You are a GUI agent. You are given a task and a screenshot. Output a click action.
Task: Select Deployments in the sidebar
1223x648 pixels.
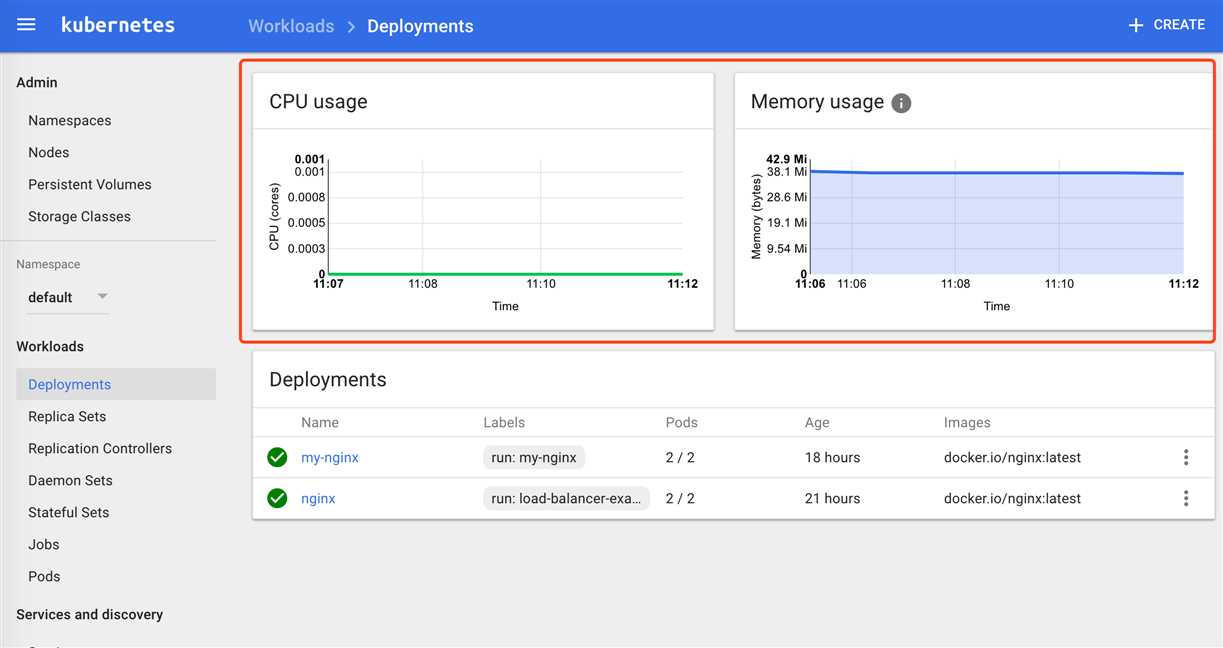[x=116, y=384]
